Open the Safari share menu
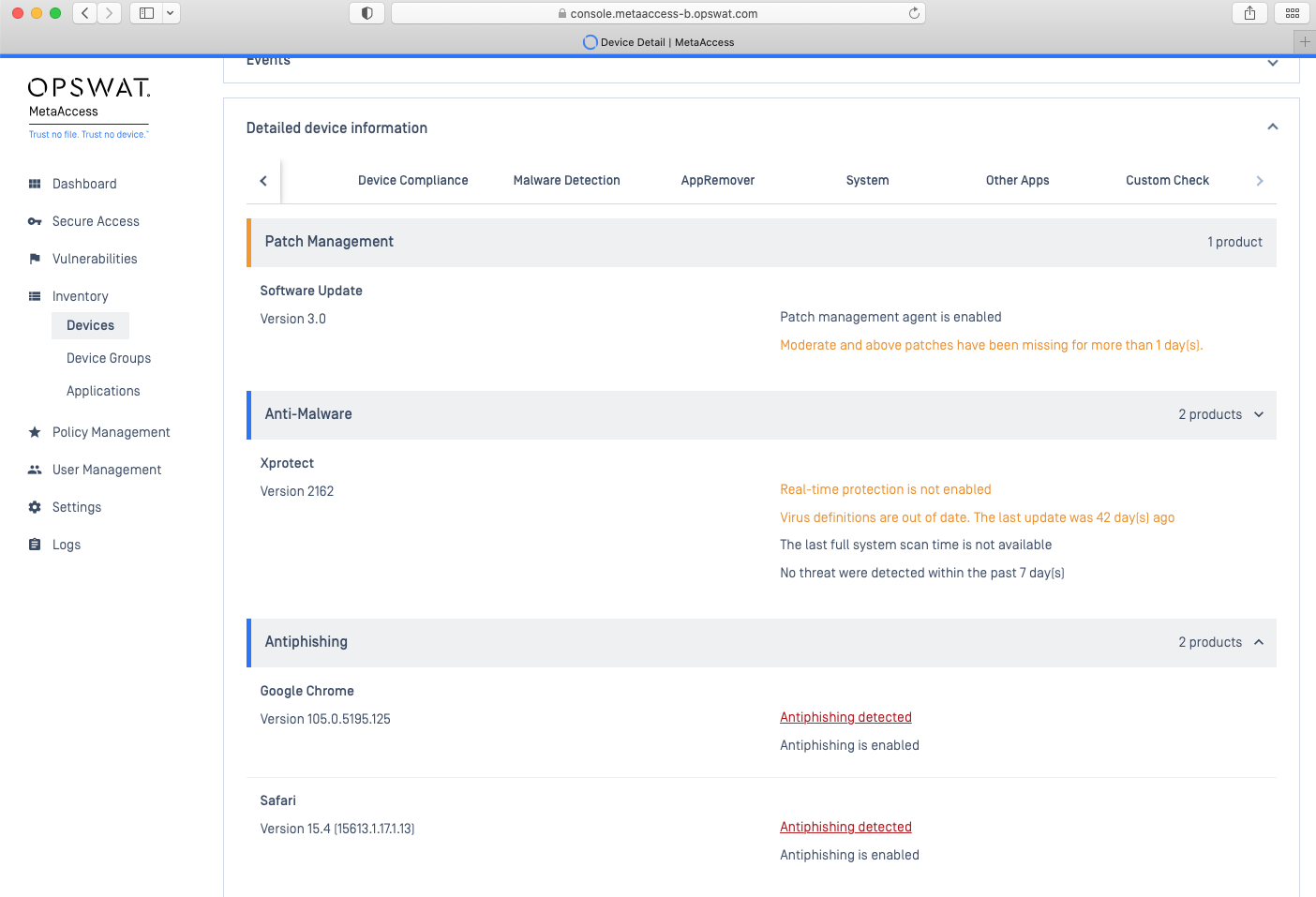Screen dimensions: 1316x897 pyautogui.click(x=1249, y=13)
